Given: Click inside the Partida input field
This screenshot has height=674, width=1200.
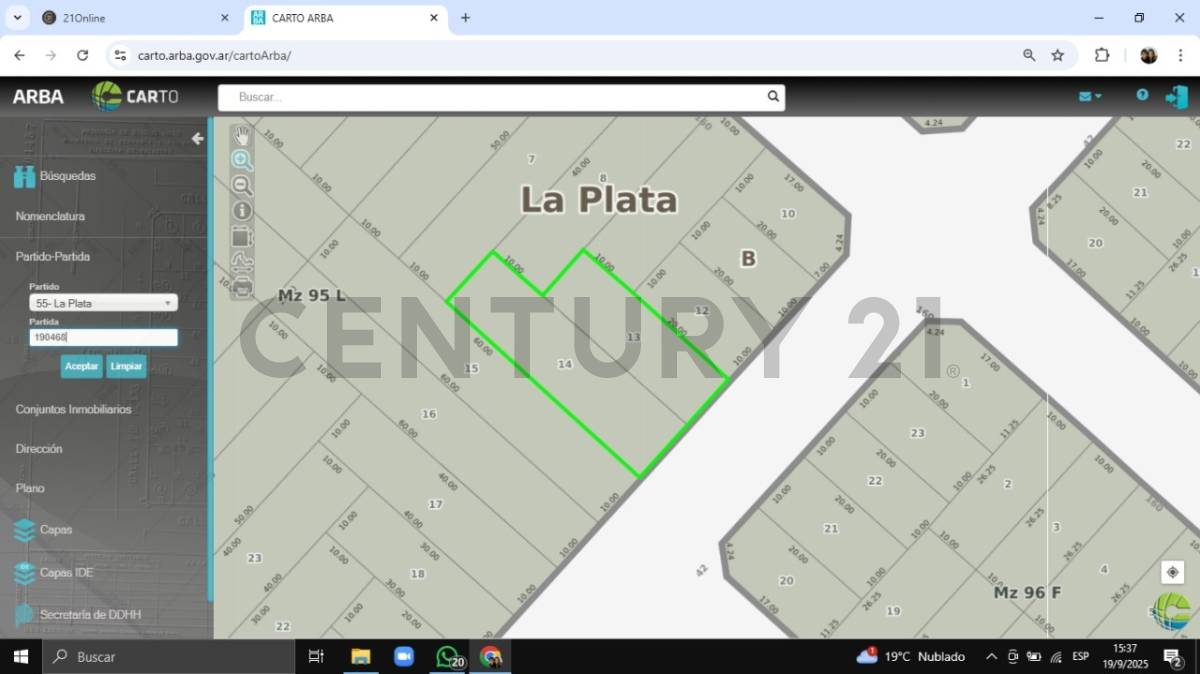Looking at the screenshot, I should (x=103, y=337).
